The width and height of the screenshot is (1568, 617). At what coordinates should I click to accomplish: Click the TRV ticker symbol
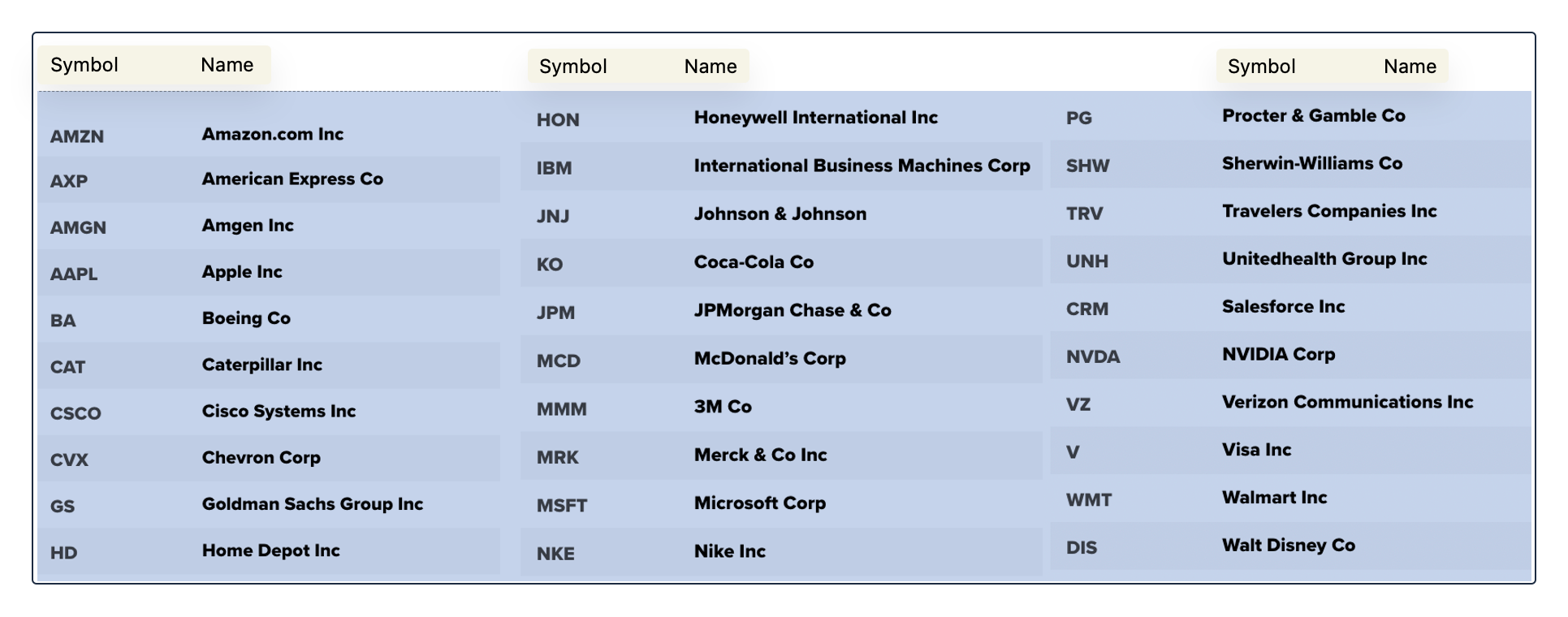pos(1085,214)
